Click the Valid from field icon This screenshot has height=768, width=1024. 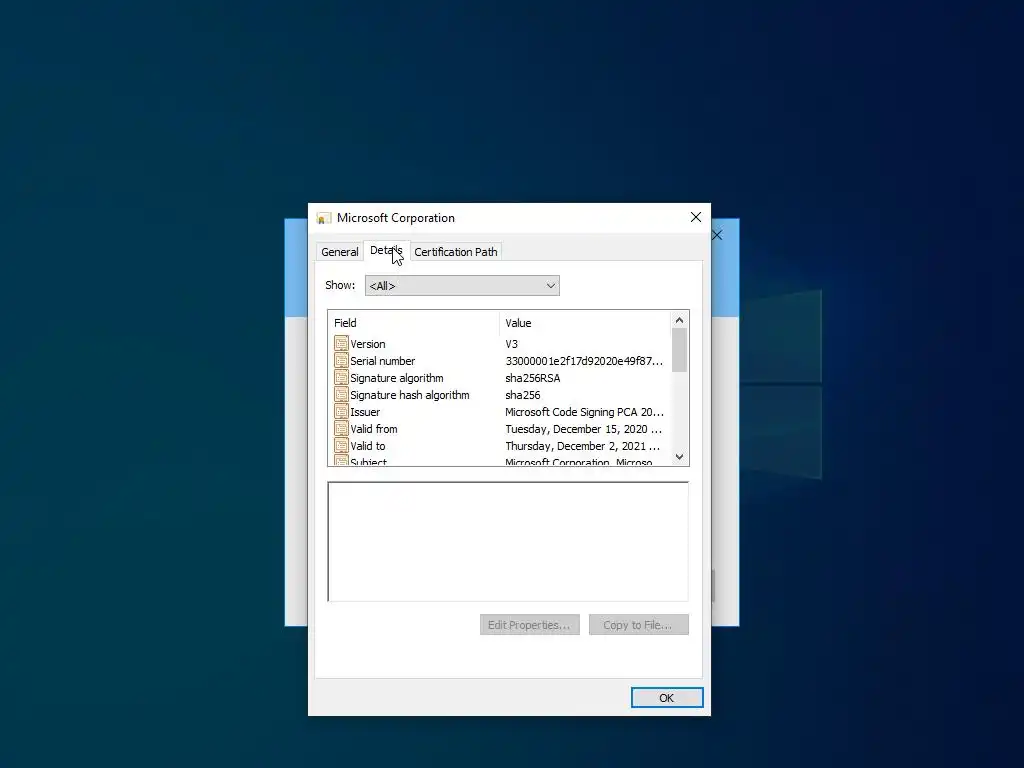[x=341, y=428]
